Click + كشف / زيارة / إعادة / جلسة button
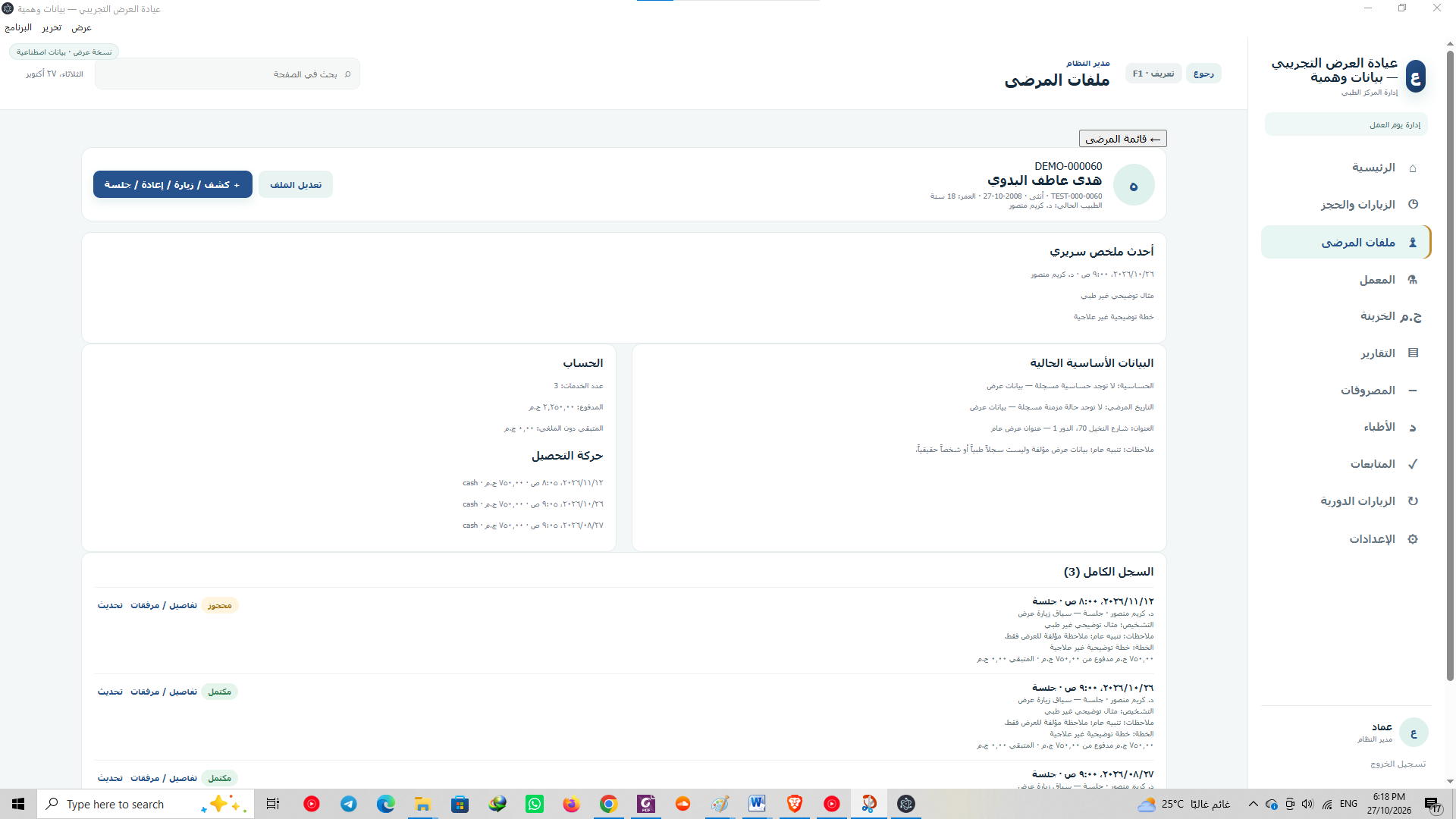This screenshot has width=1456, height=819. [x=173, y=184]
